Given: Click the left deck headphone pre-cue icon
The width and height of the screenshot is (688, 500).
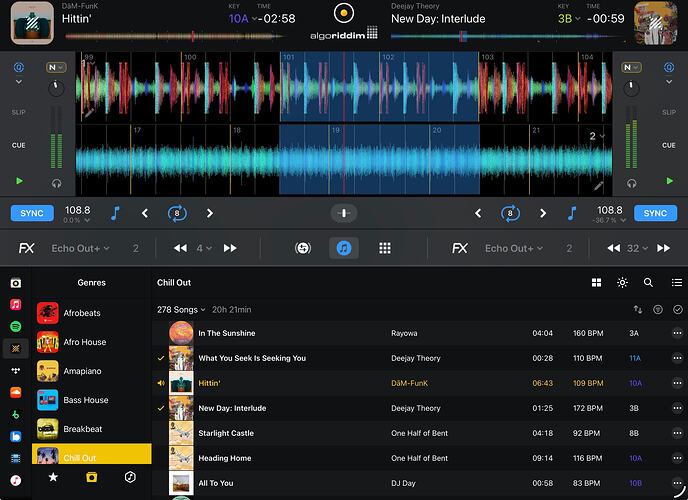Looking at the screenshot, I should pyautogui.click(x=57, y=184).
